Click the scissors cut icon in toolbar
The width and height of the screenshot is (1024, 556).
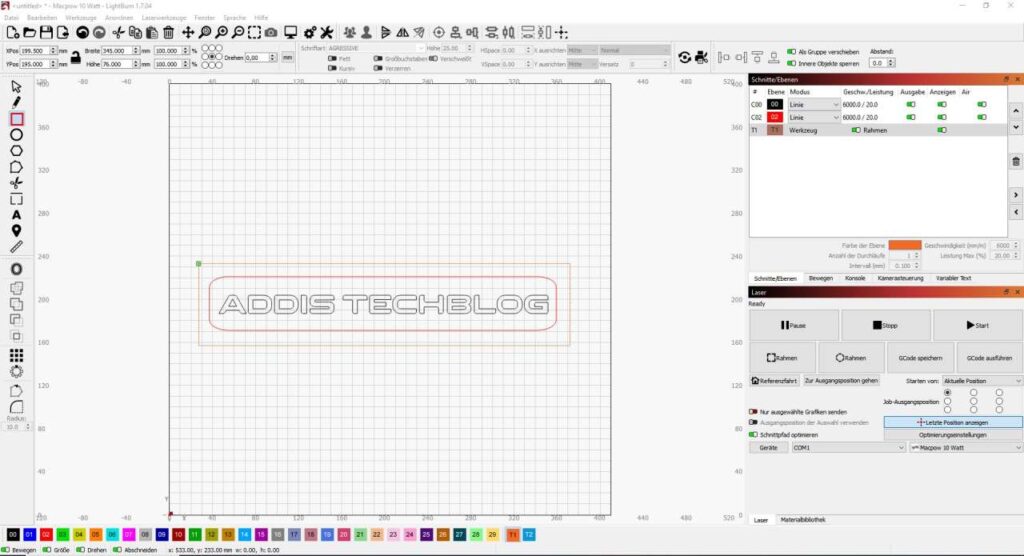pyautogui.click(x=118, y=32)
